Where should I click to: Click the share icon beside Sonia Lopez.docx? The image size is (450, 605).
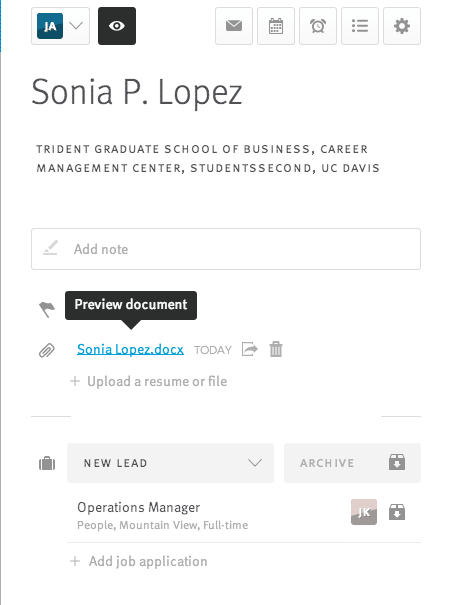250,349
